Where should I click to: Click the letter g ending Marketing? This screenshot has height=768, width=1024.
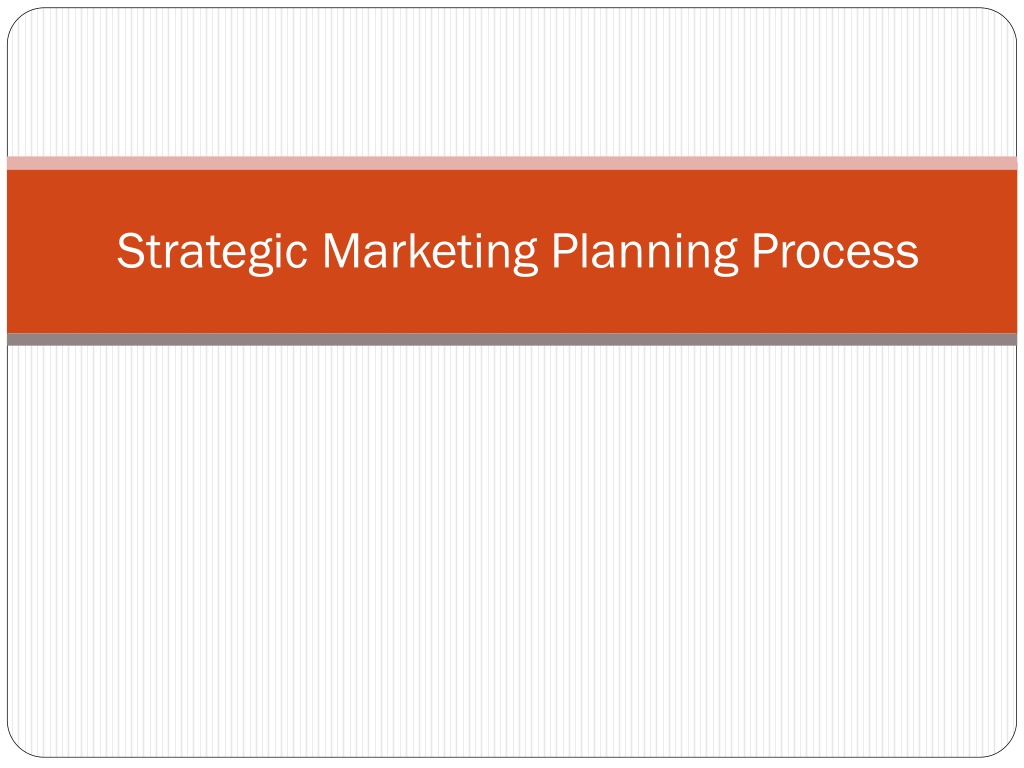point(524,257)
